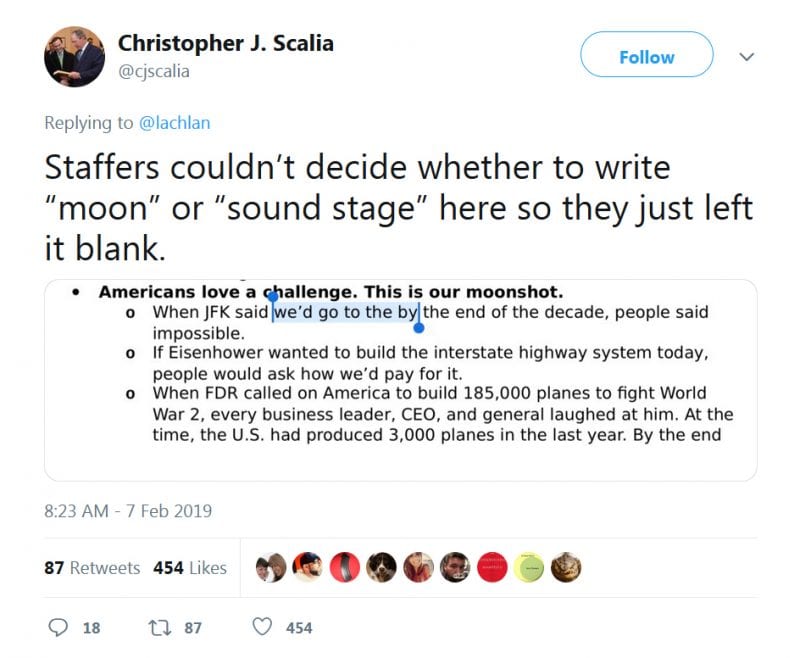Screen dimensions: 800x658
Task: Open the 8:23 AM - 7 Feb 2019 timestamp
Action: [x=128, y=511]
